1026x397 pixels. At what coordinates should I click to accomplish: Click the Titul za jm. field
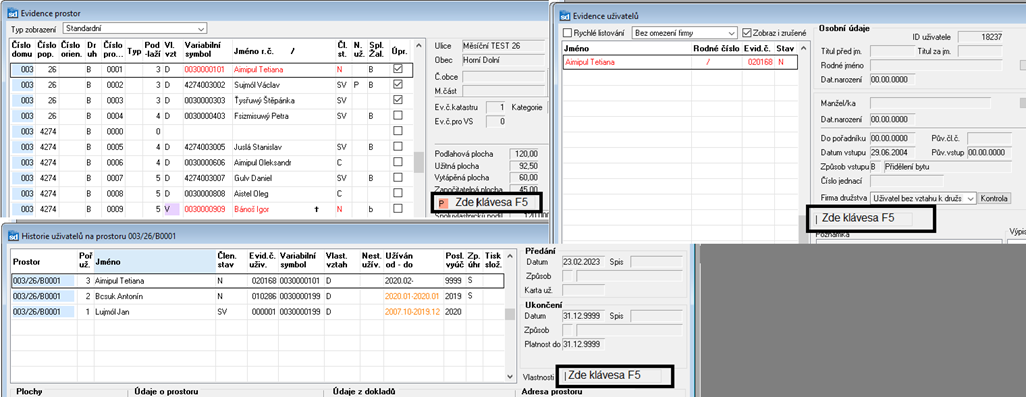click(x=979, y=51)
